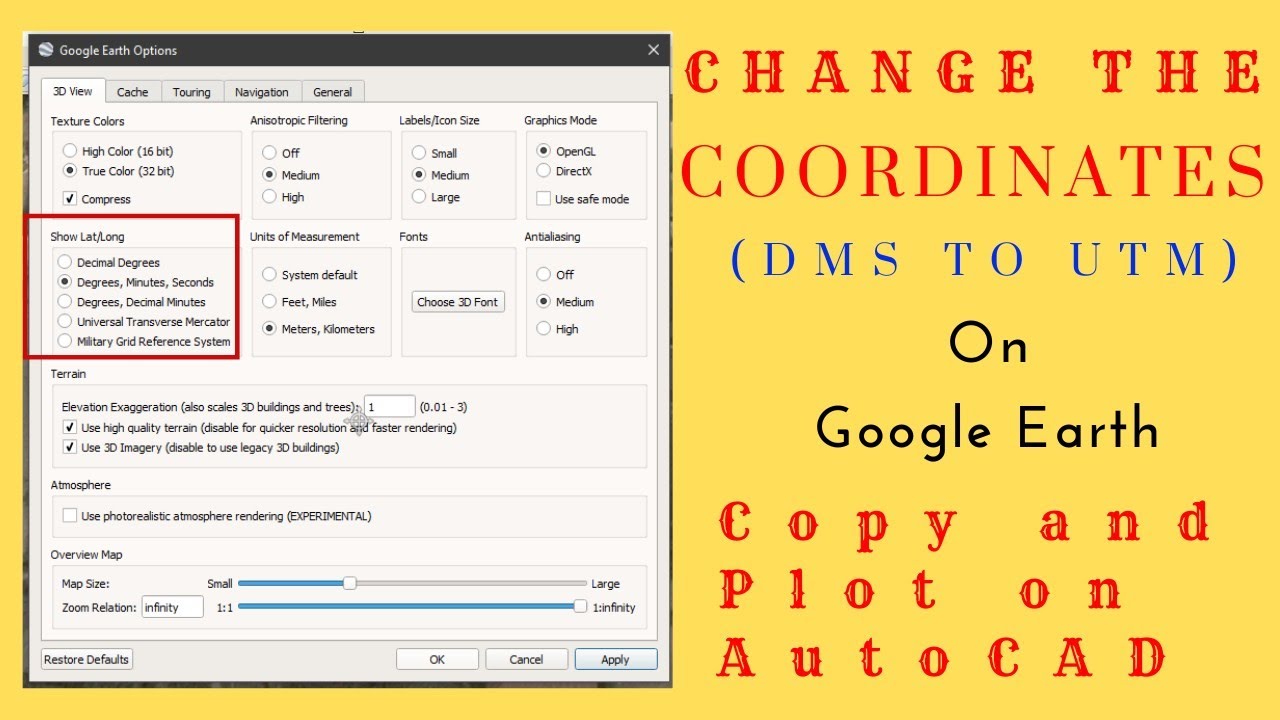This screenshot has height=720, width=1280.
Task: Click the Choose 3D Font button
Action: (x=458, y=302)
